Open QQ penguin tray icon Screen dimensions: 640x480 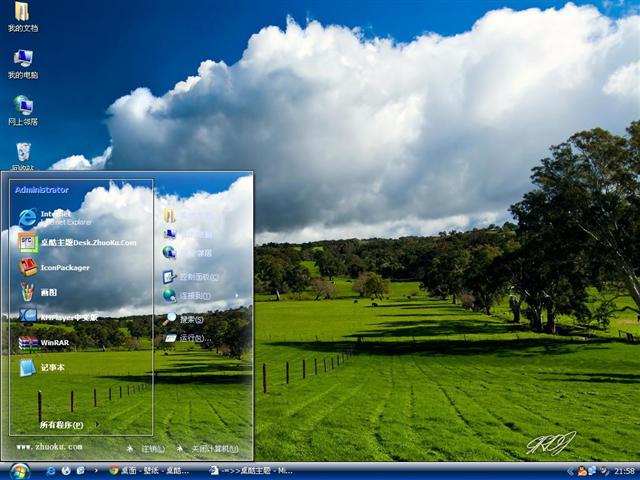(582, 471)
